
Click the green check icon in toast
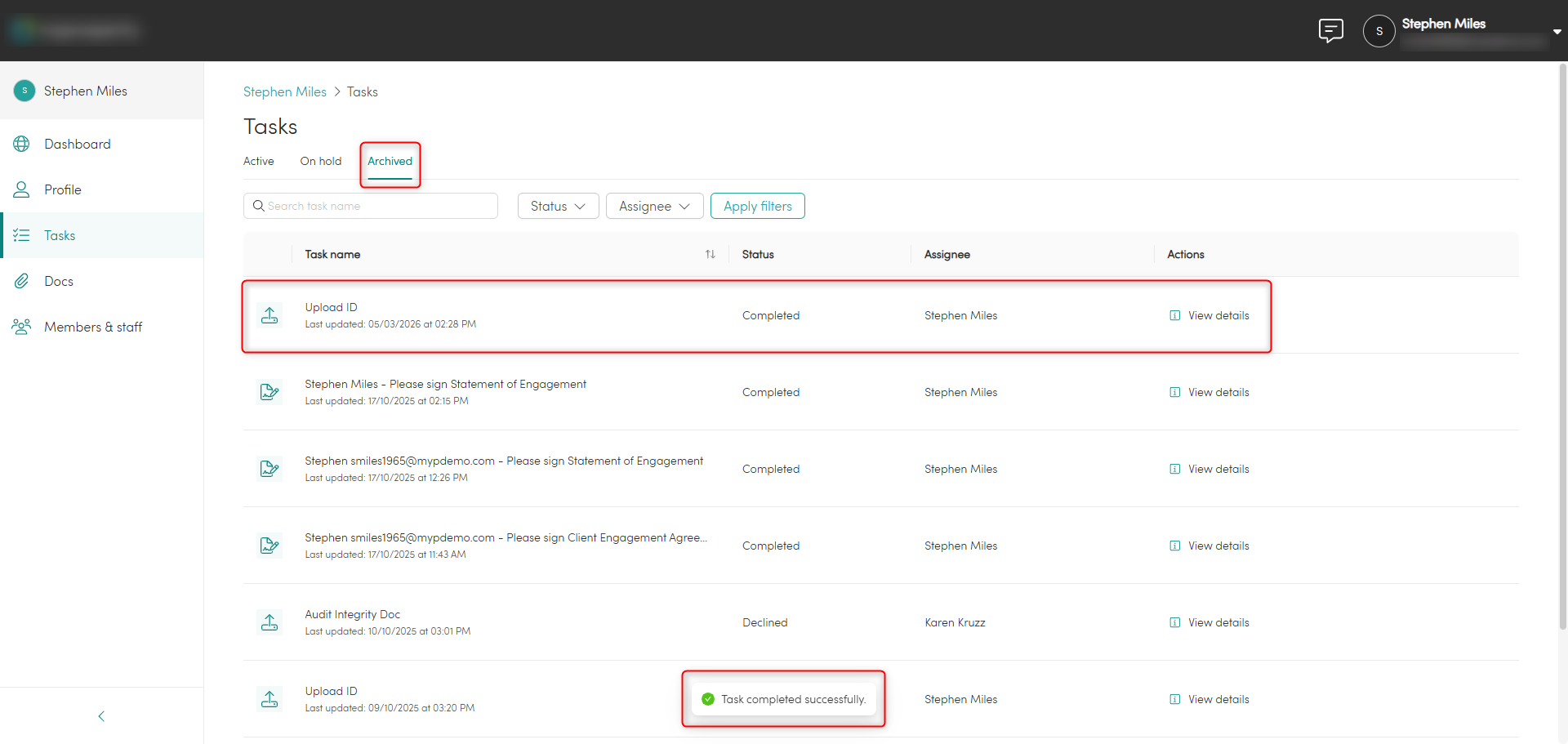[x=708, y=699]
